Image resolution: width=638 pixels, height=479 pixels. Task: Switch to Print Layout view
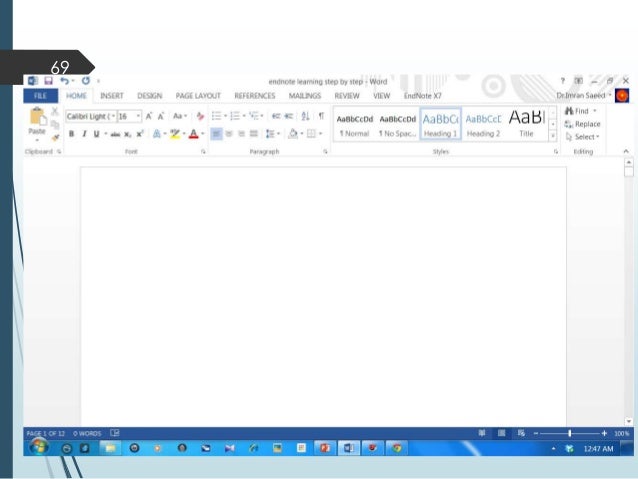502,433
